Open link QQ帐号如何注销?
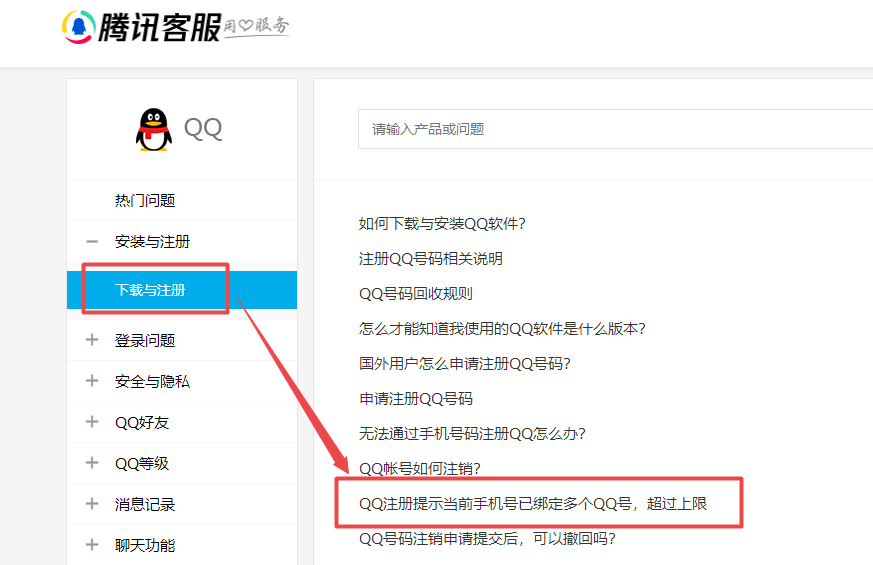This screenshot has width=873, height=565. 419,469
